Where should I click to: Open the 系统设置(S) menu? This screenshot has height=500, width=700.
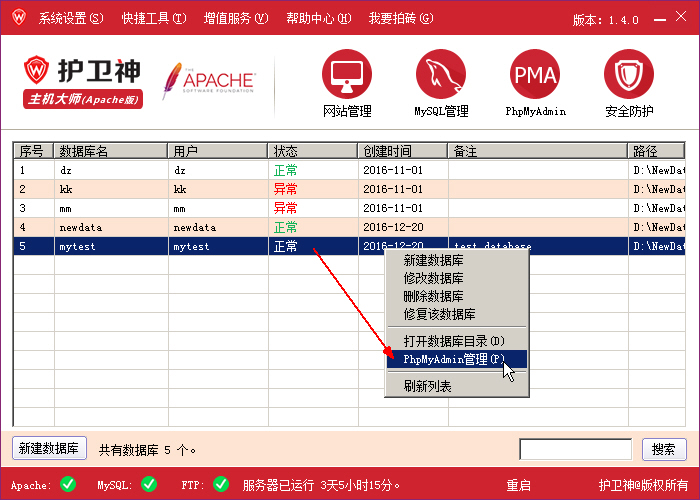(x=71, y=18)
